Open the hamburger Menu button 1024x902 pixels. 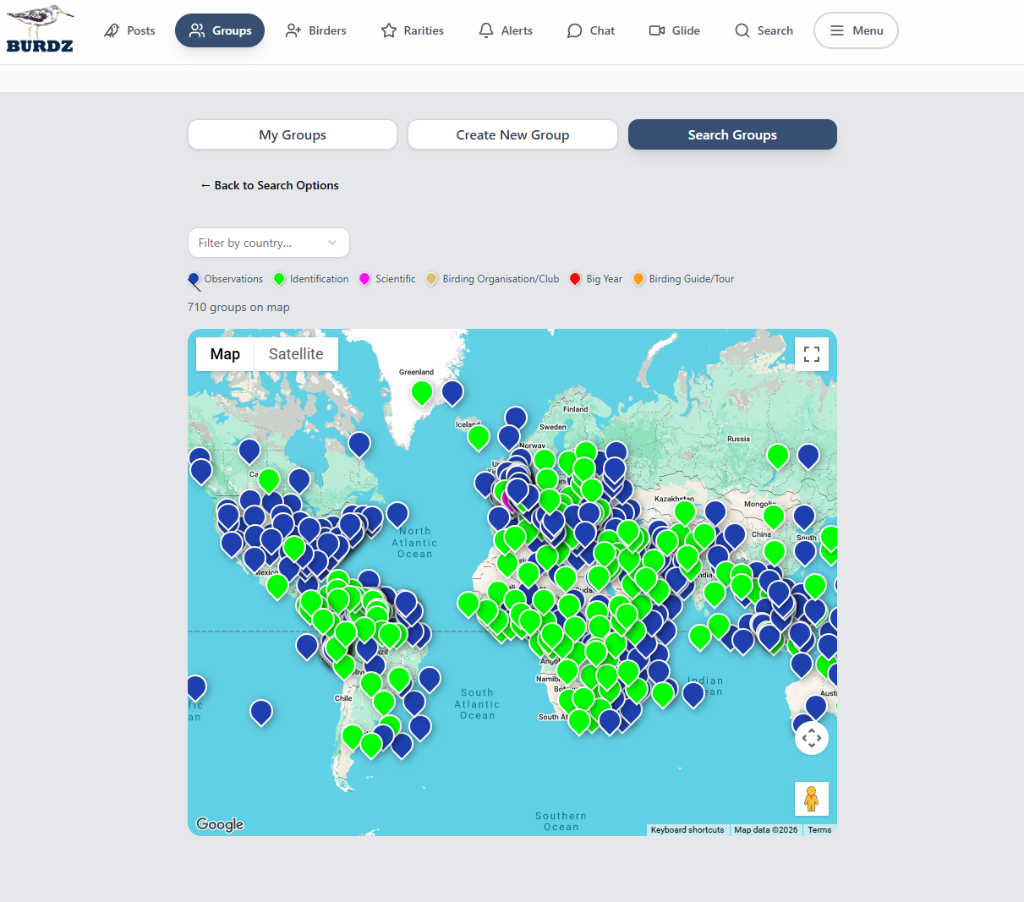pyautogui.click(x=856, y=31)
